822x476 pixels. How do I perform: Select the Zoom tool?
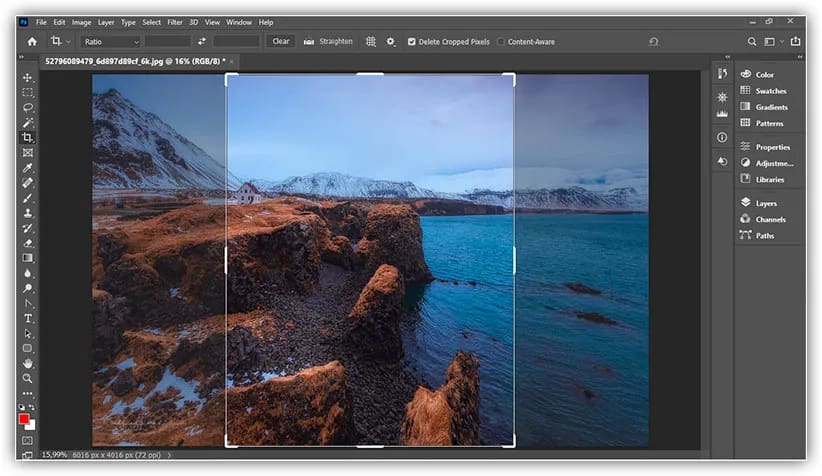[x=28, y=378]
